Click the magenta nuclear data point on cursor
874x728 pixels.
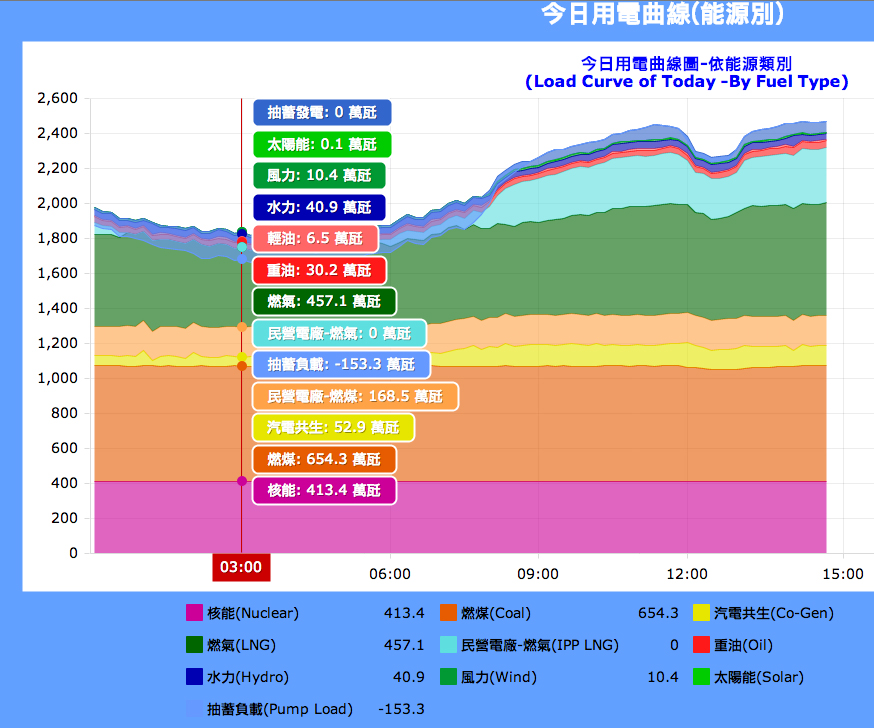[x=242, y=481]
